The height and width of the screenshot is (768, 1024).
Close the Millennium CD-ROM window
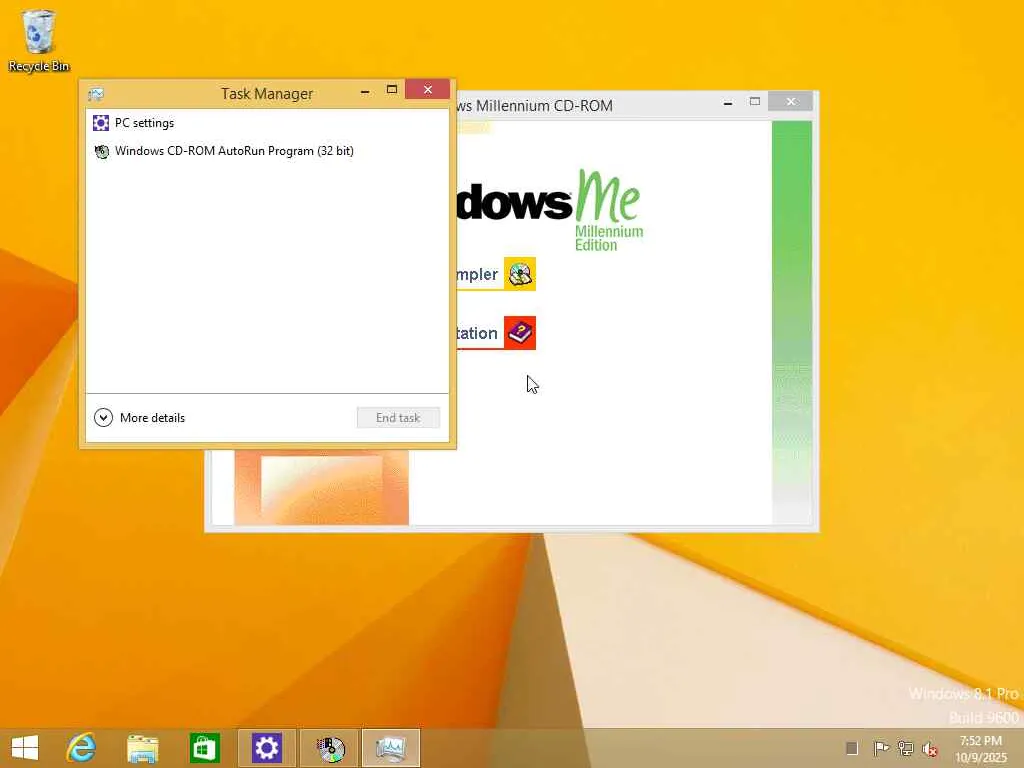point(791,102)
